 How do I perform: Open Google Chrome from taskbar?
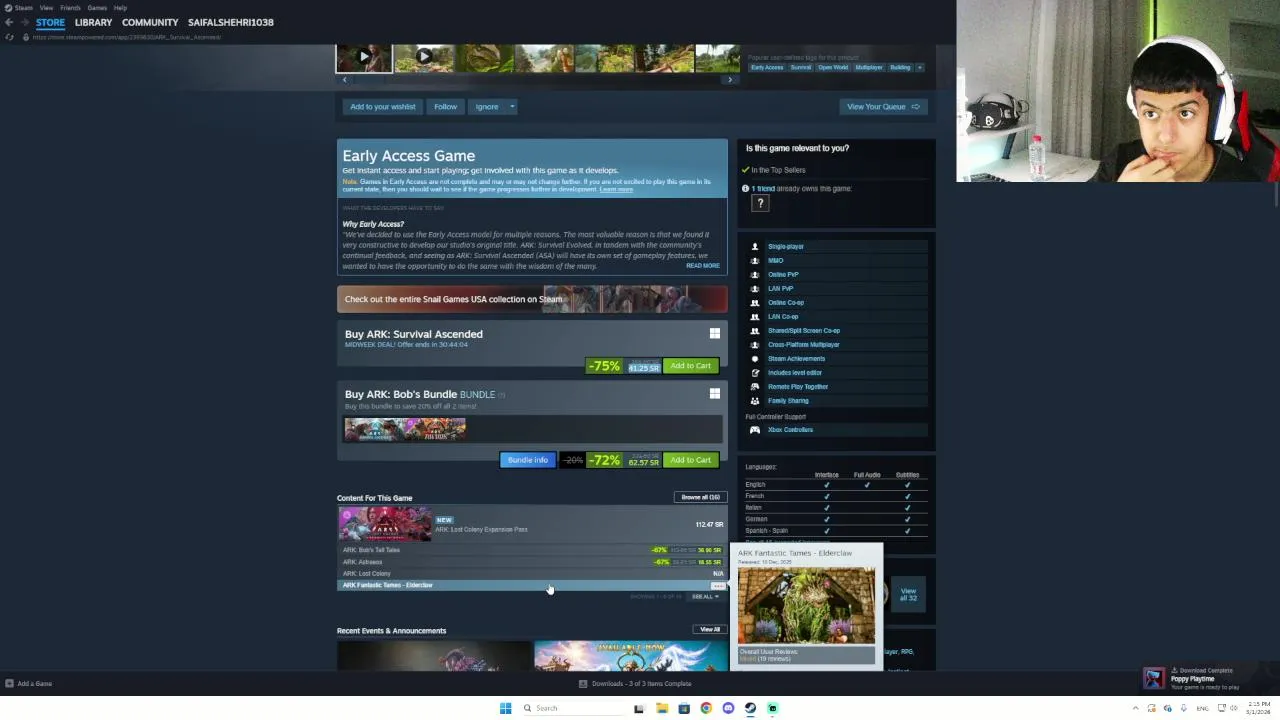click(x=706, y=708)
